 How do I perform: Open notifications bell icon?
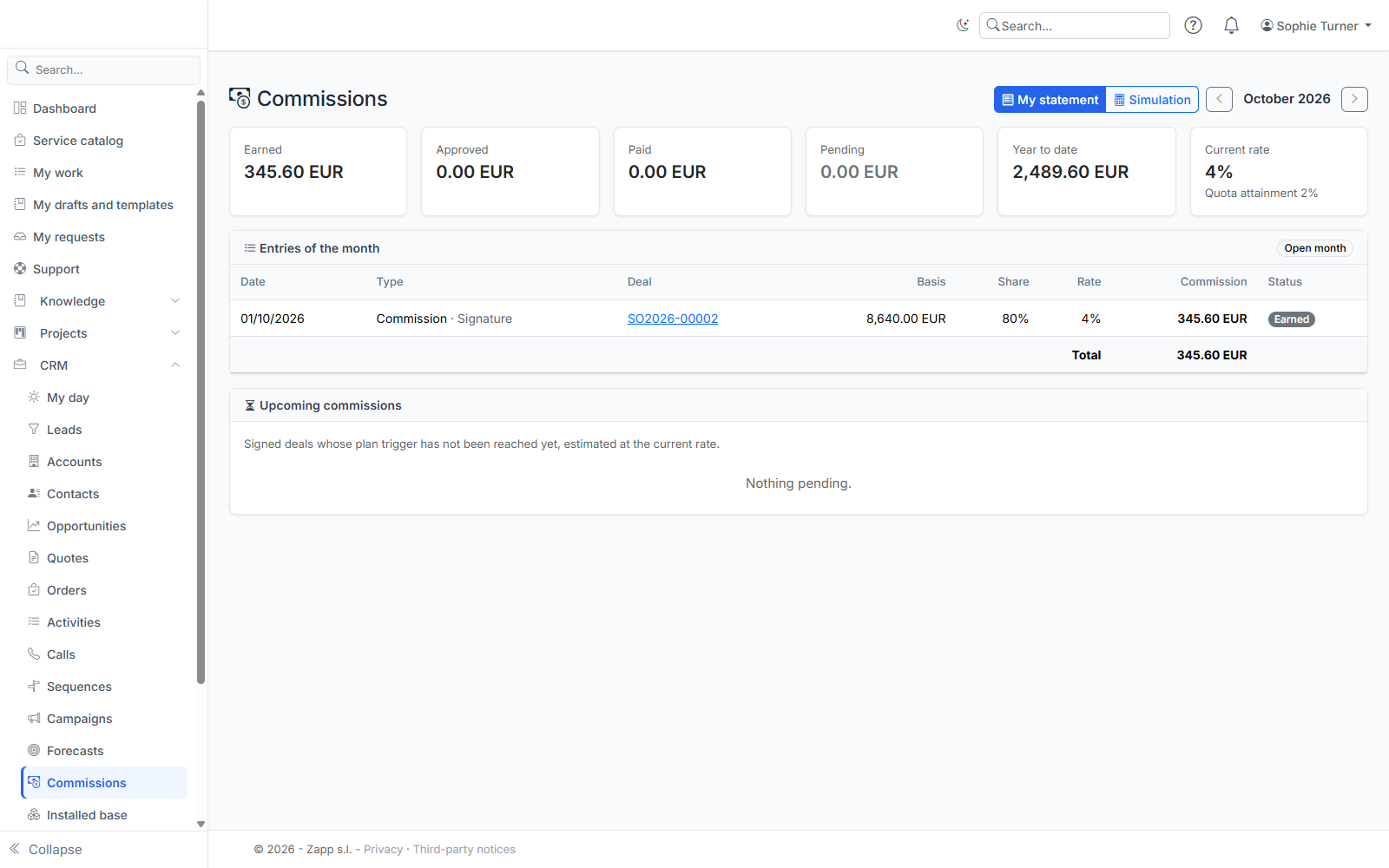point(1231,25)
